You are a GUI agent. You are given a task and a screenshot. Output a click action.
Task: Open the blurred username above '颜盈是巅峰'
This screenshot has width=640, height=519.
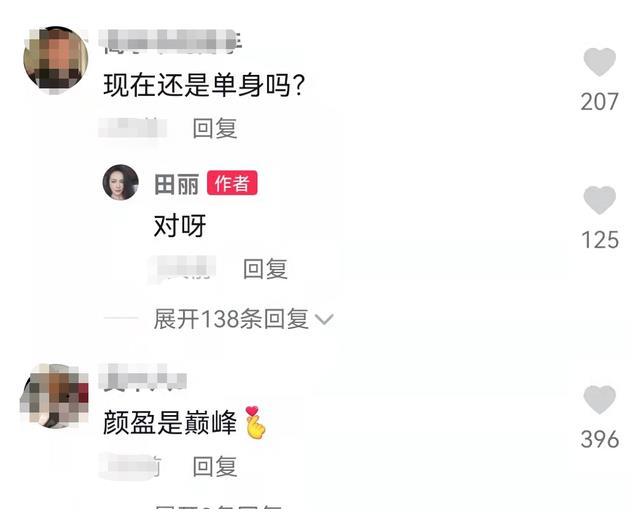point(143,378)
